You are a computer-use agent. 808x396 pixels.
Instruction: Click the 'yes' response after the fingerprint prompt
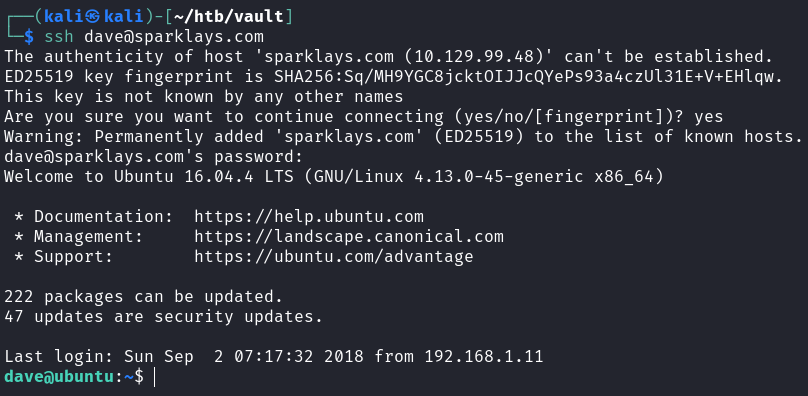pos(709,117)
